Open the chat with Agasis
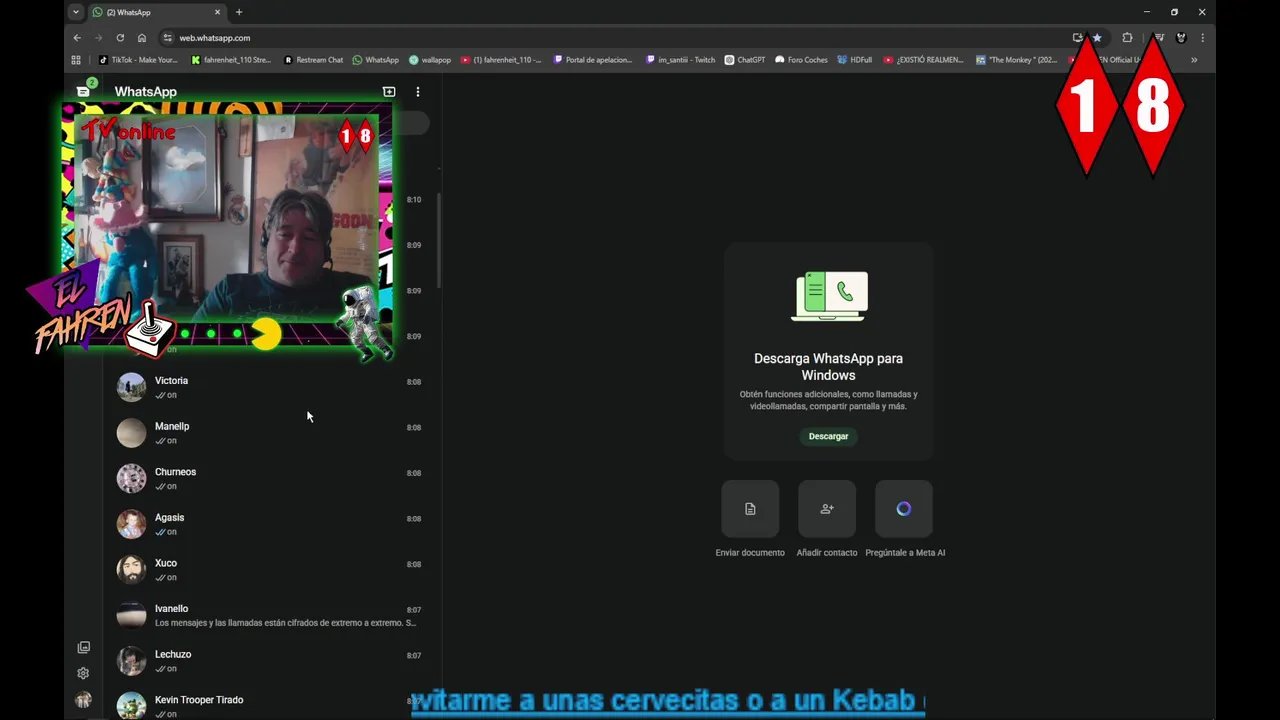Image resolution: width=1280 pixels, height=720 pixels. (270, 524)
